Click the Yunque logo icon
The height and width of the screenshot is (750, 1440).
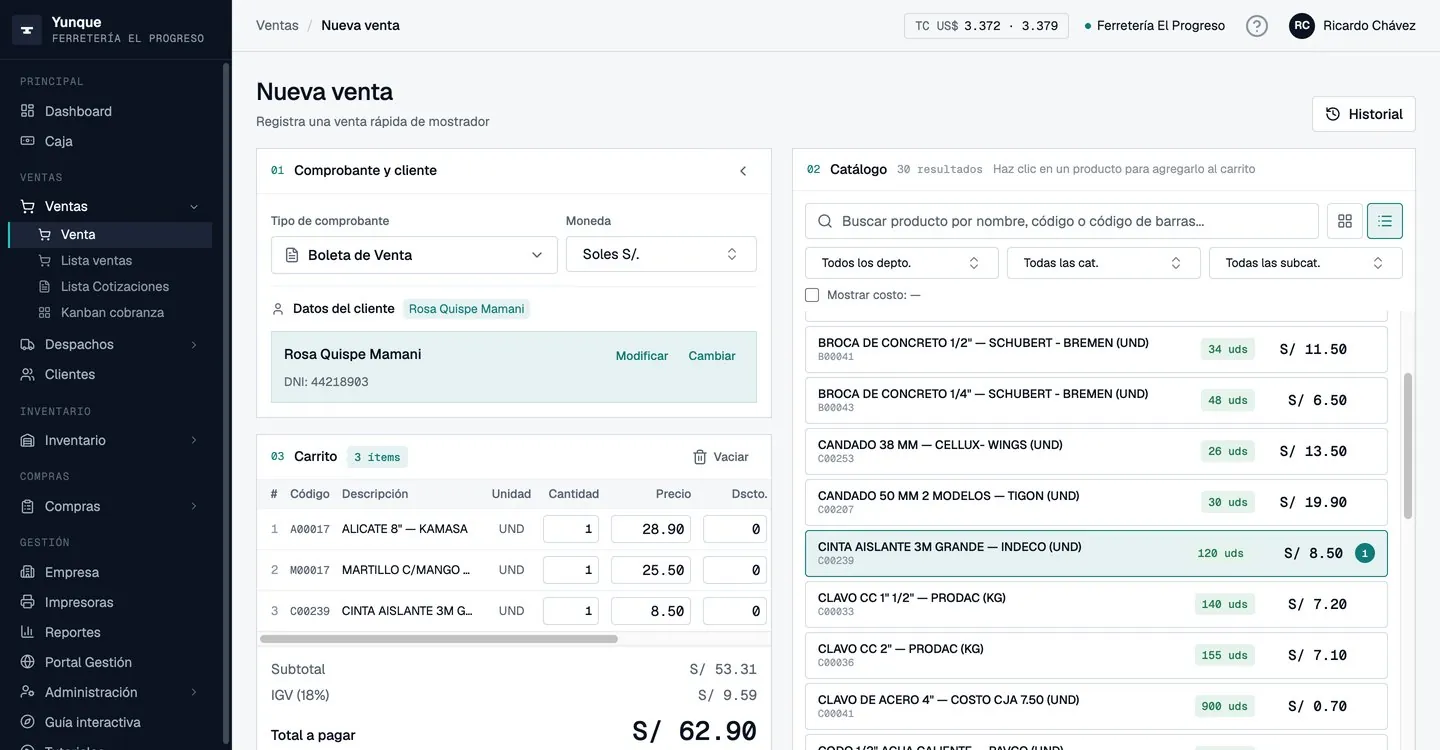pos(27,30)
